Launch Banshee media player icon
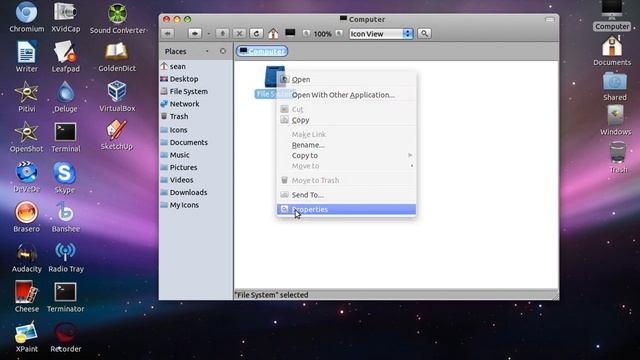640x360 pixels. (x=65, y=217)
